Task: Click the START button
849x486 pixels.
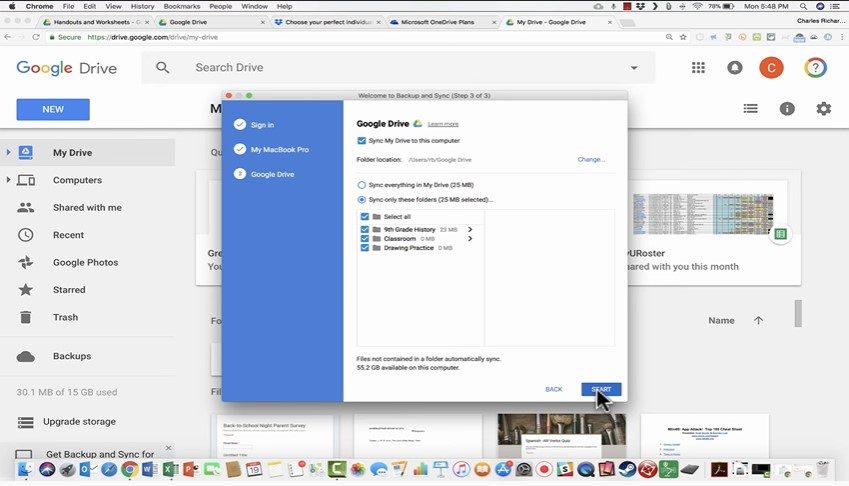Action: [601, 389]
